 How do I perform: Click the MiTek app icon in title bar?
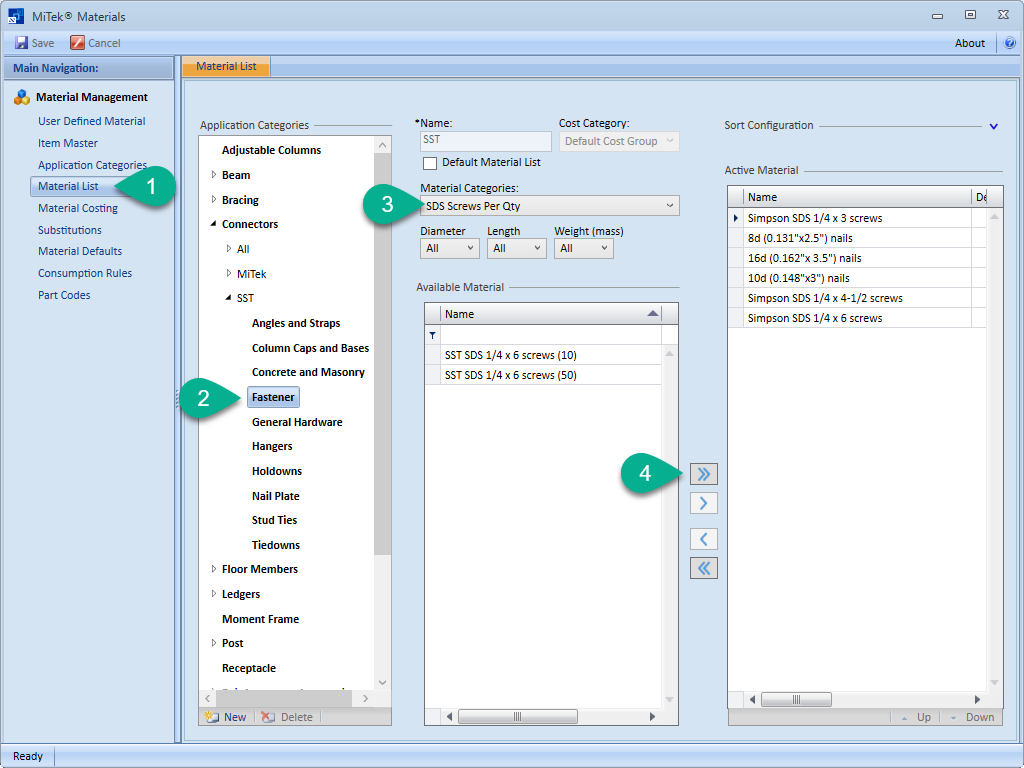point(16,16)
